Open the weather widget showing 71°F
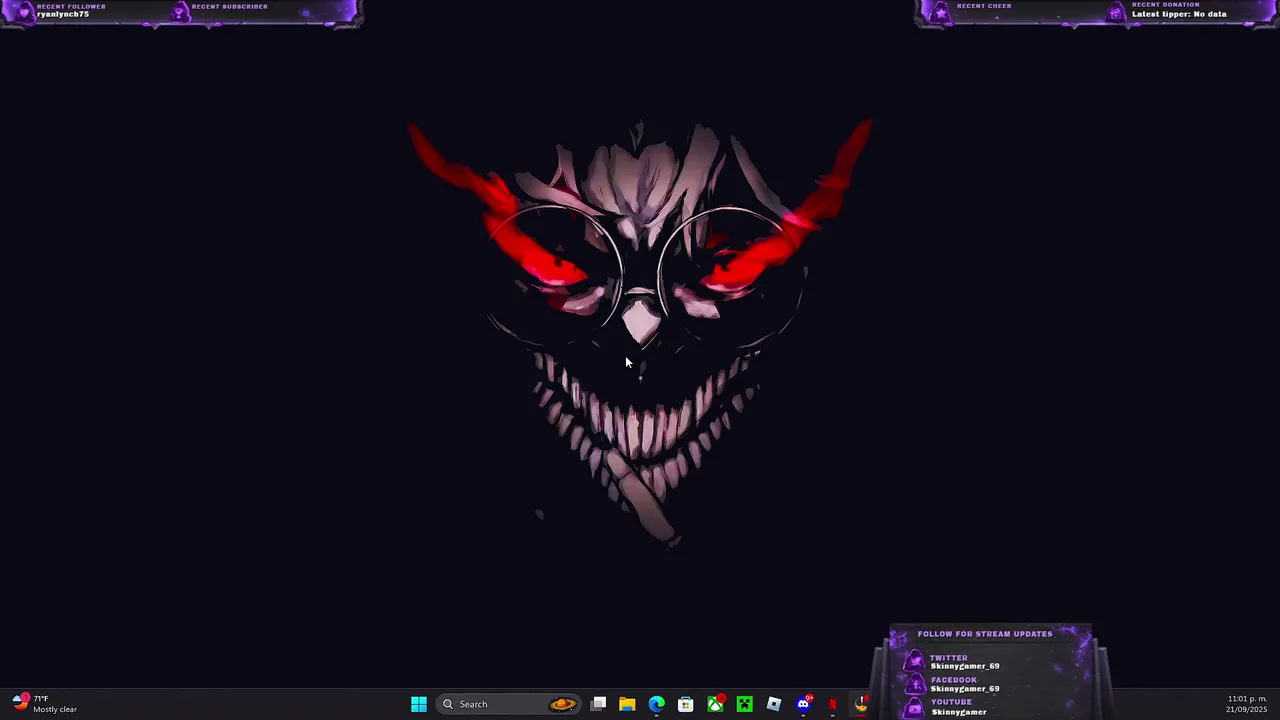This screenshot has height=720, width=1280. [x=45, y=704]
